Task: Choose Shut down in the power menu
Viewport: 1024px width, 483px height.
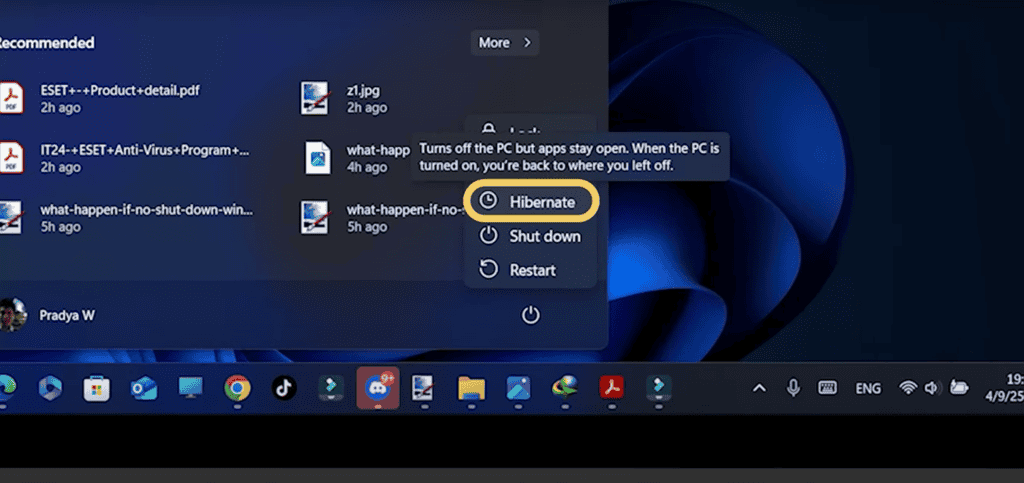Action: tap(531, 236)
